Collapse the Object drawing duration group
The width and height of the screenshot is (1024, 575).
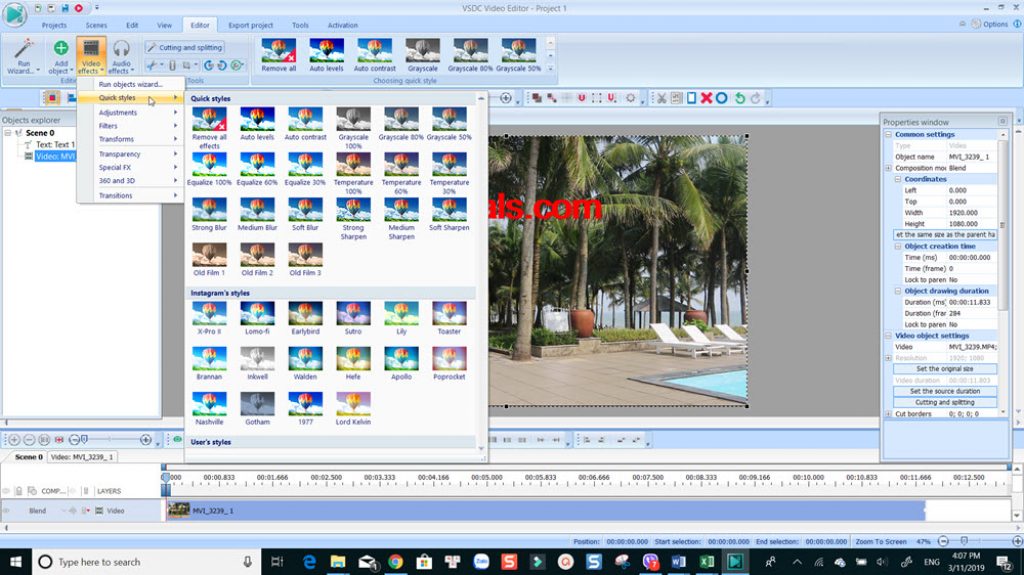pos(897,291)
